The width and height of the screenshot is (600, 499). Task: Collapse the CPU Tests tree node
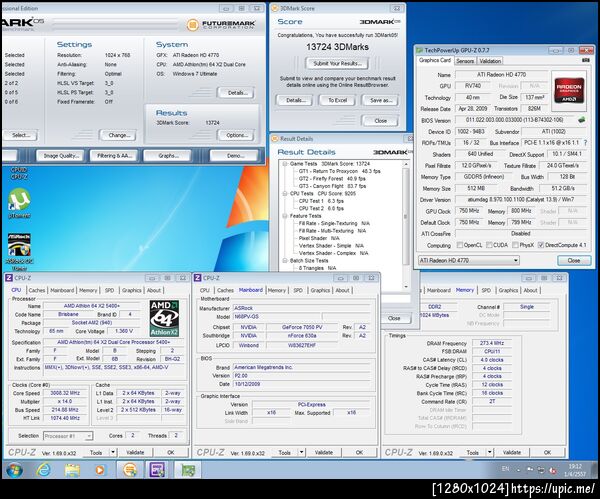285,194
